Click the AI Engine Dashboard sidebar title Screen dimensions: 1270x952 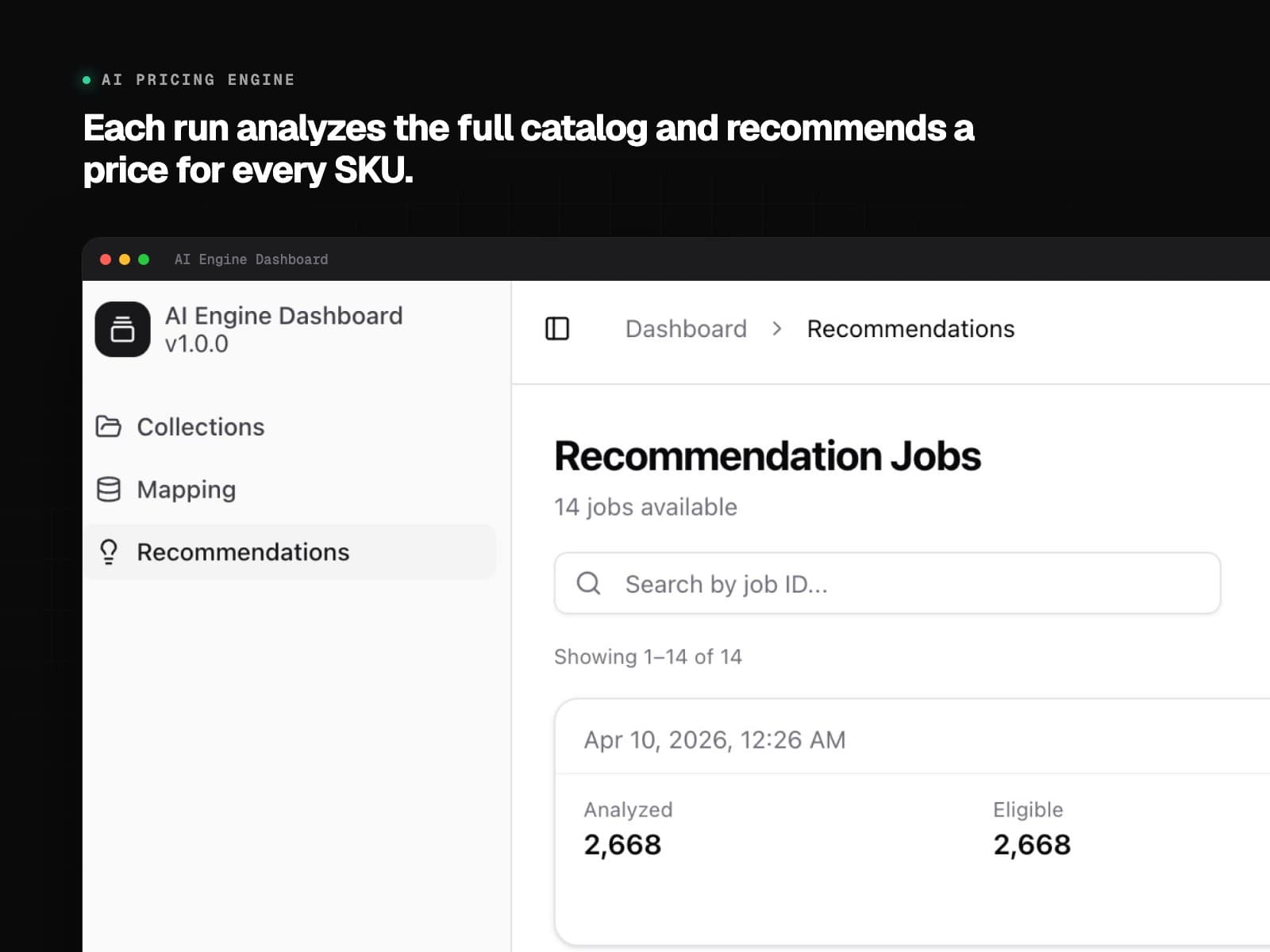click(x=283, y=316)
